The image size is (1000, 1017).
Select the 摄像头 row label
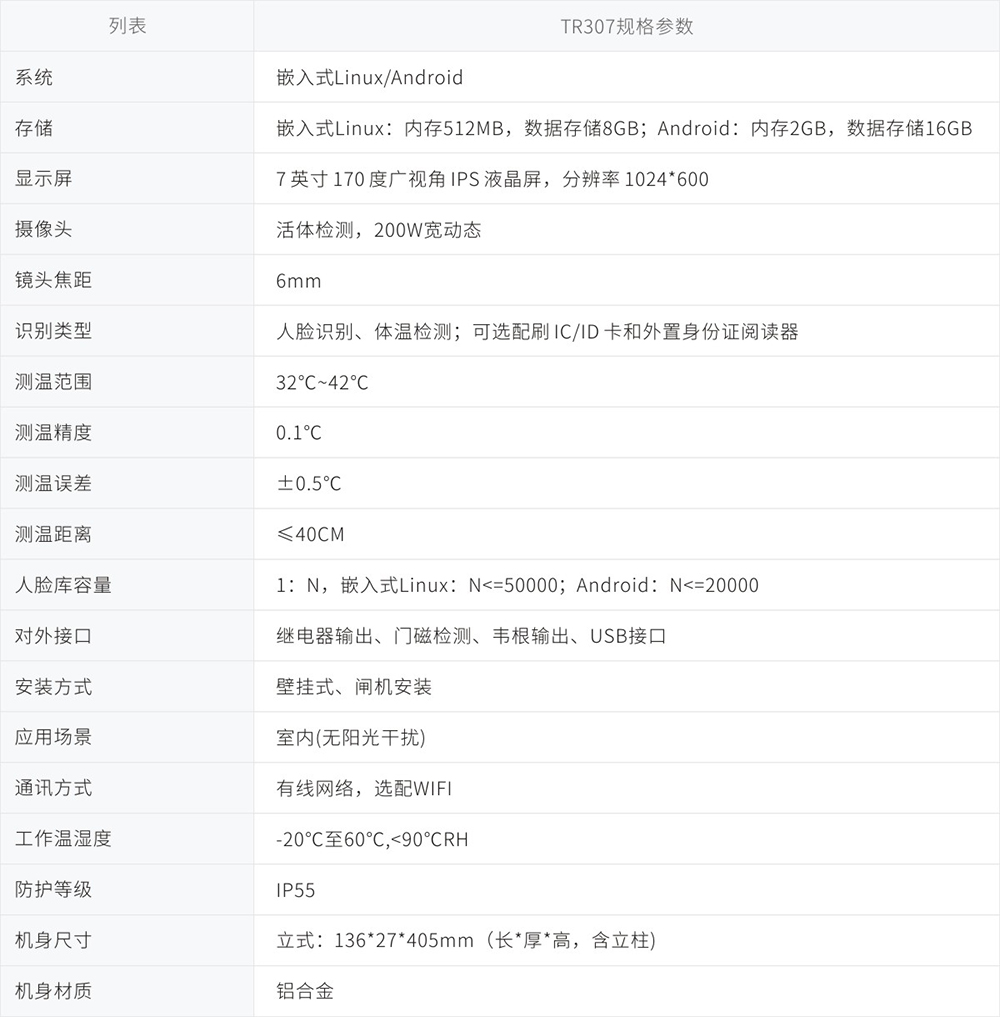coord(44,229)
